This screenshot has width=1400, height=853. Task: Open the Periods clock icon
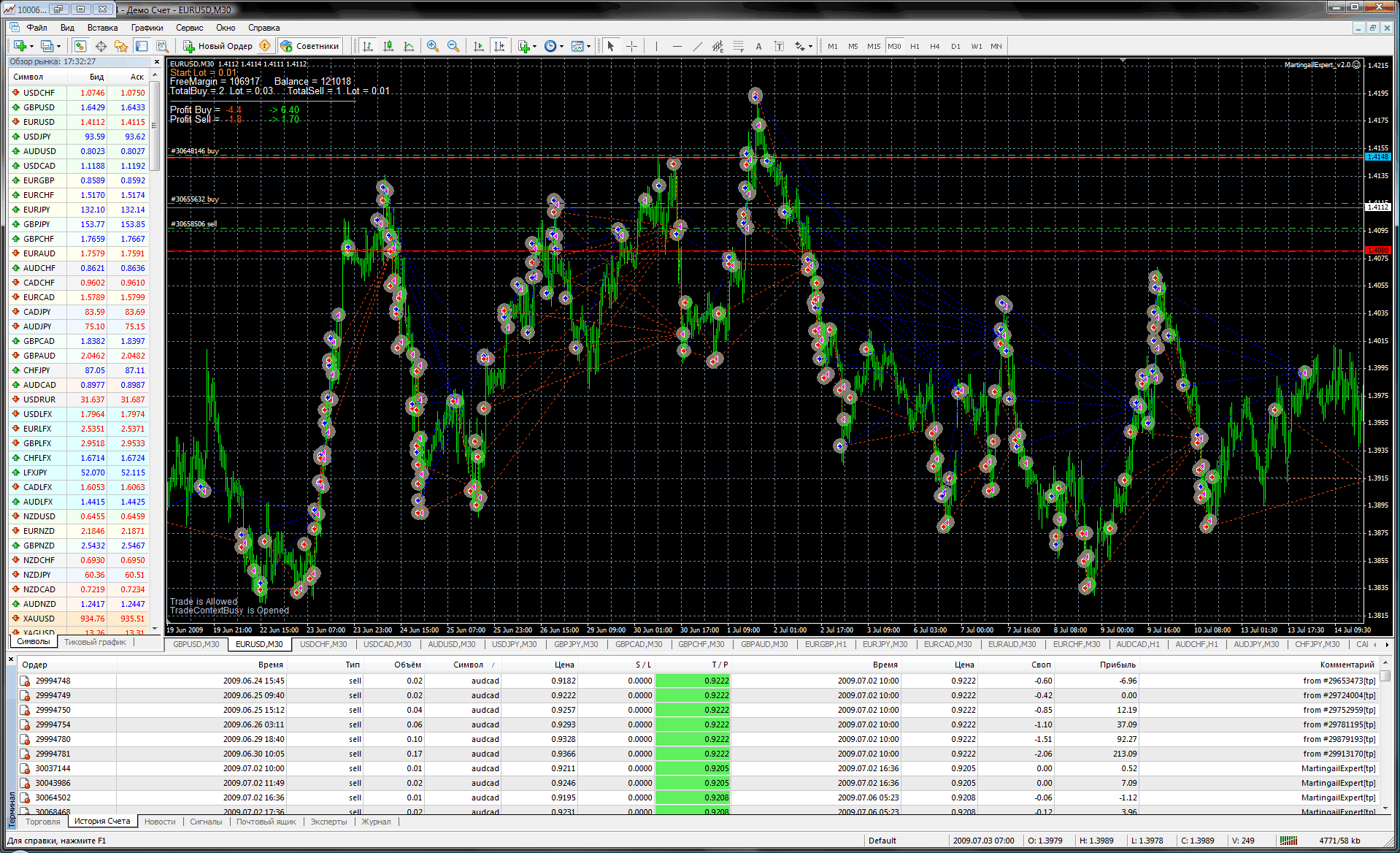click(x=550, y=46)
